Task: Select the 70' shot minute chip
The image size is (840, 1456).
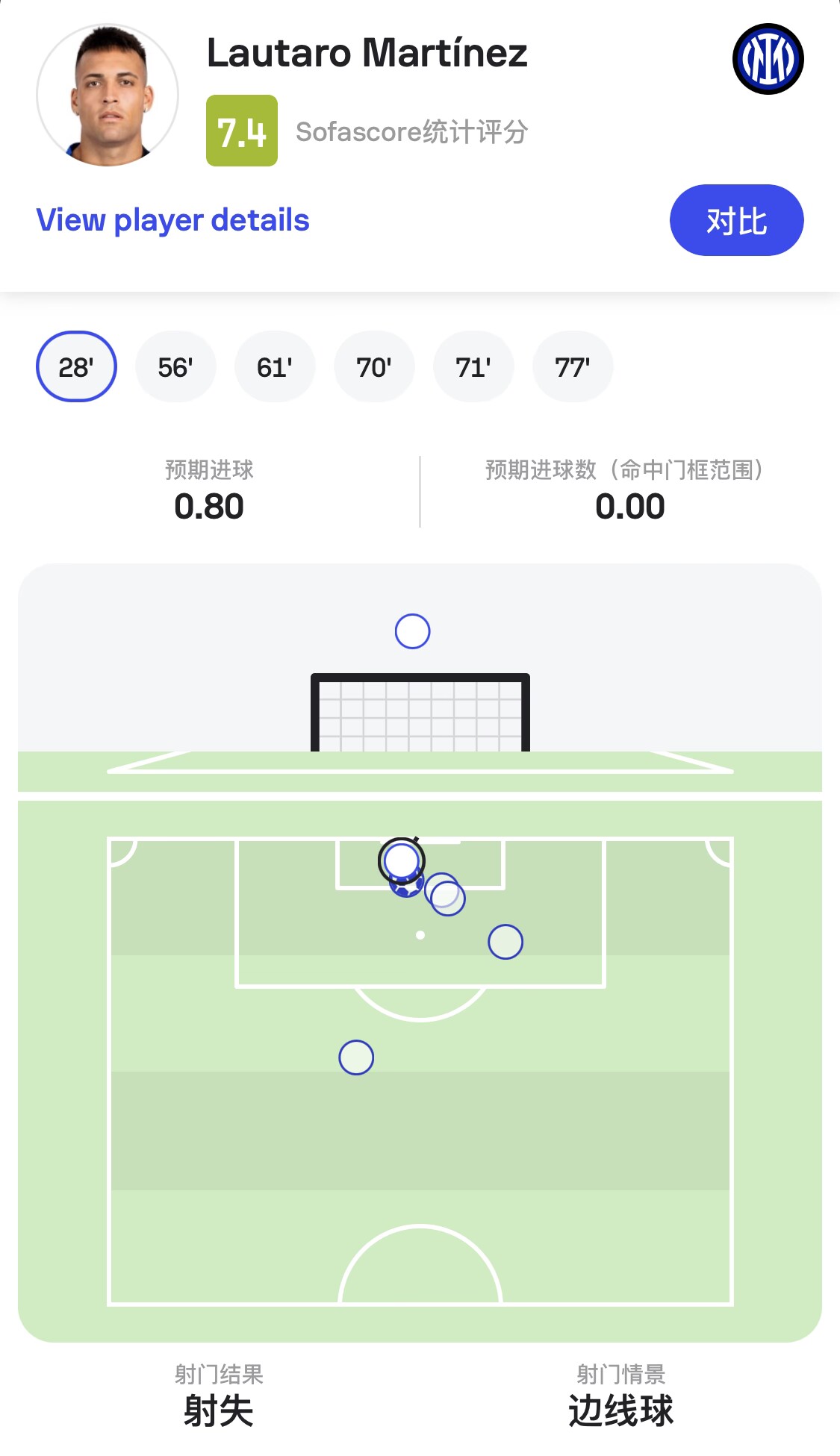Action: click(x=374, y=366)
